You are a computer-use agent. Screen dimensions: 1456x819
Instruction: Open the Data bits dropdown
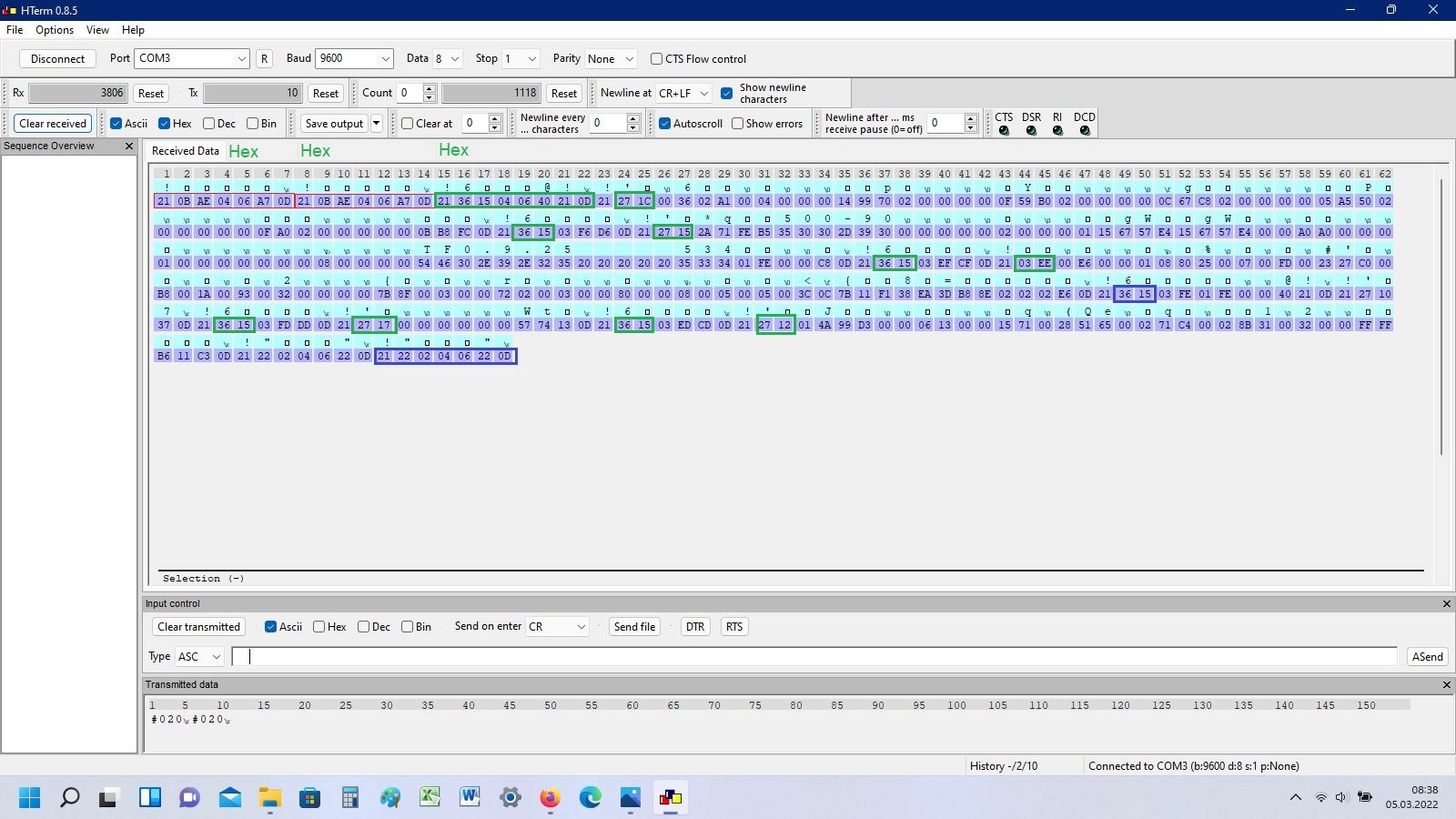[447, 58]
